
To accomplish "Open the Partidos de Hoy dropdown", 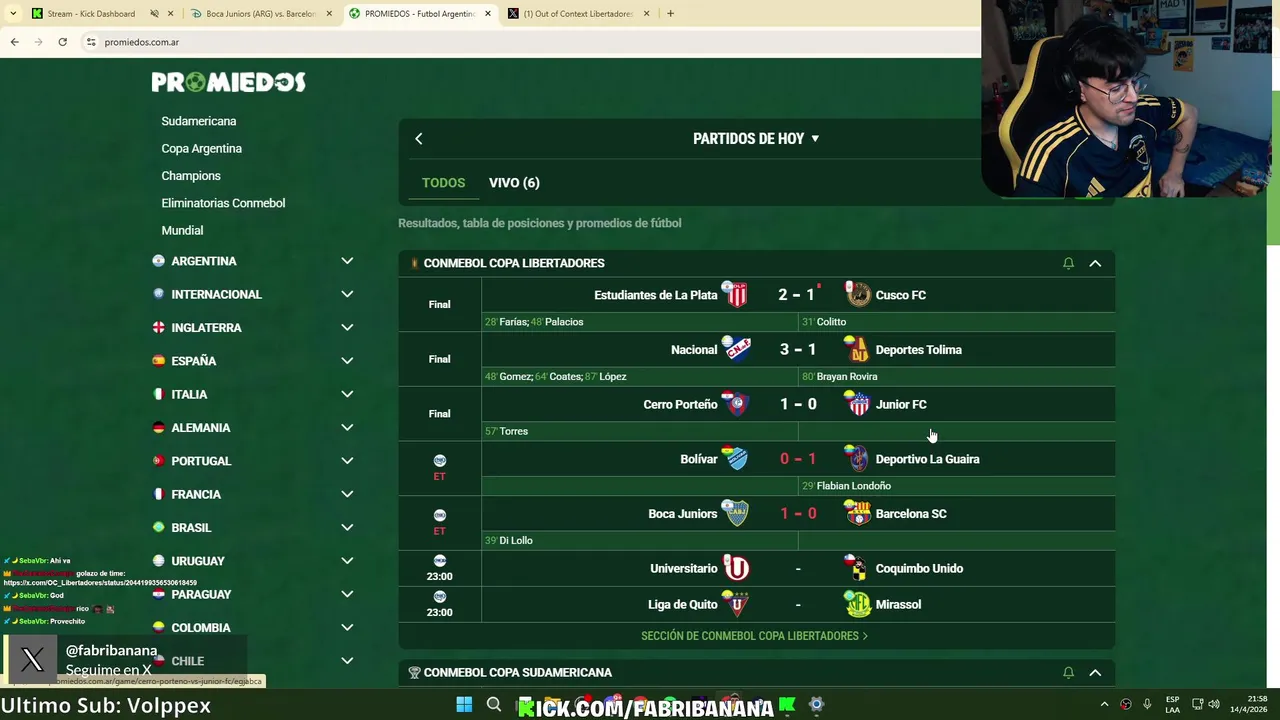I will coord(756,139).
